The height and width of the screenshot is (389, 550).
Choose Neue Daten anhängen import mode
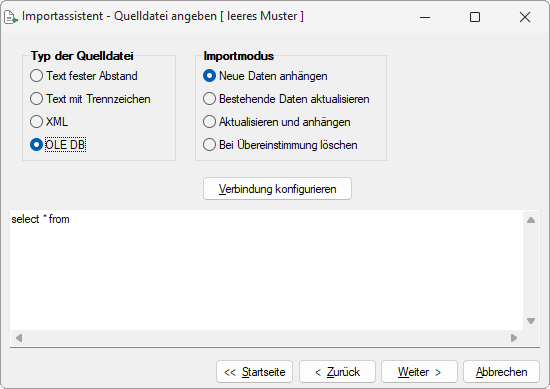(265, 76)
